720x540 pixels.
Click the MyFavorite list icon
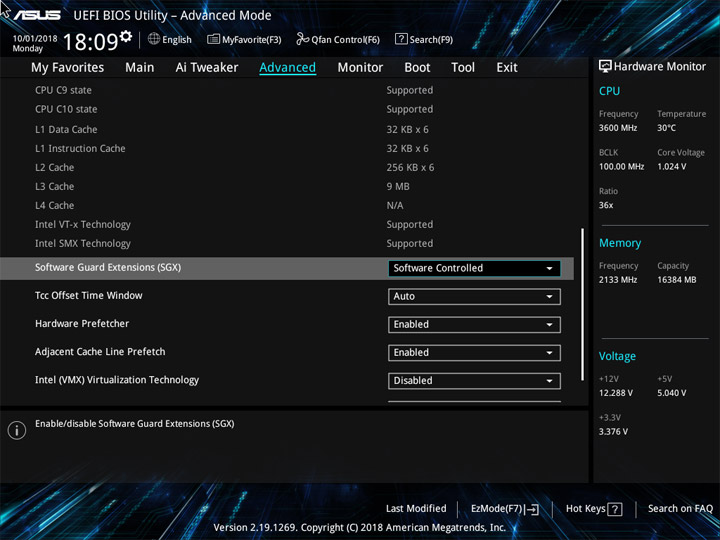pos(213,39)
